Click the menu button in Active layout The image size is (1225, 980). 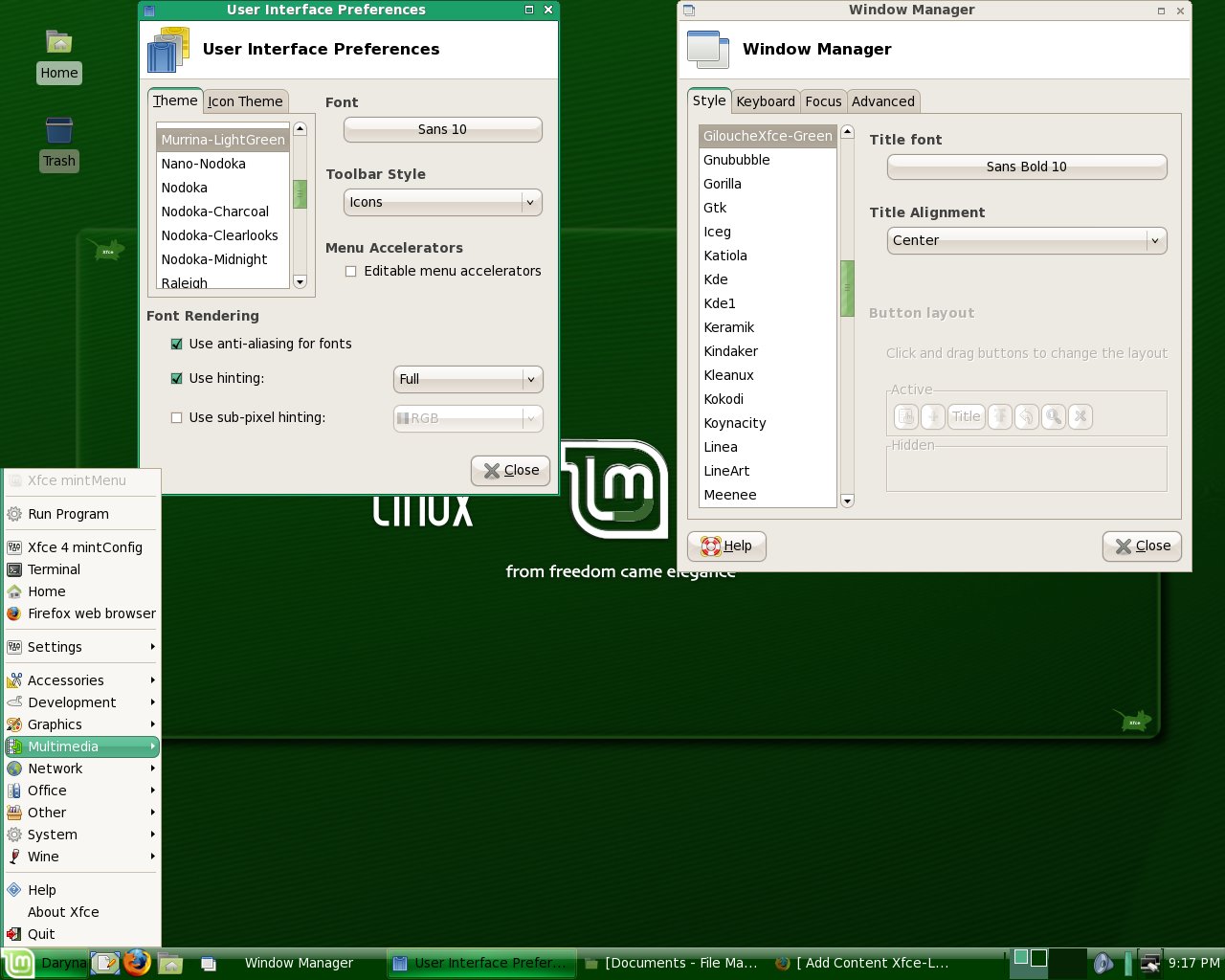pos(905,416)
